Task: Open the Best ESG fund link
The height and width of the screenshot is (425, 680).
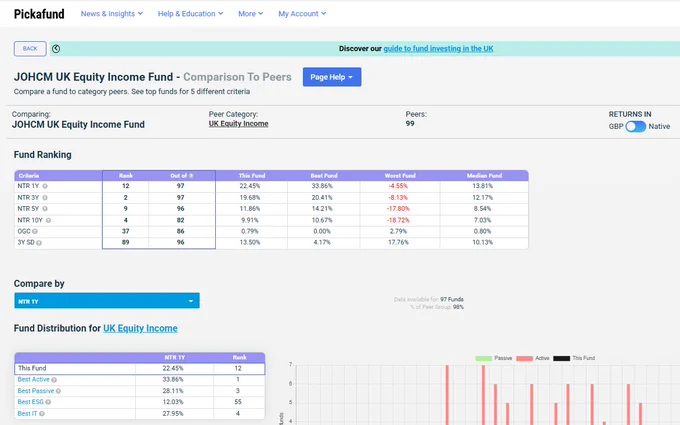Action: tap(30, 402)
